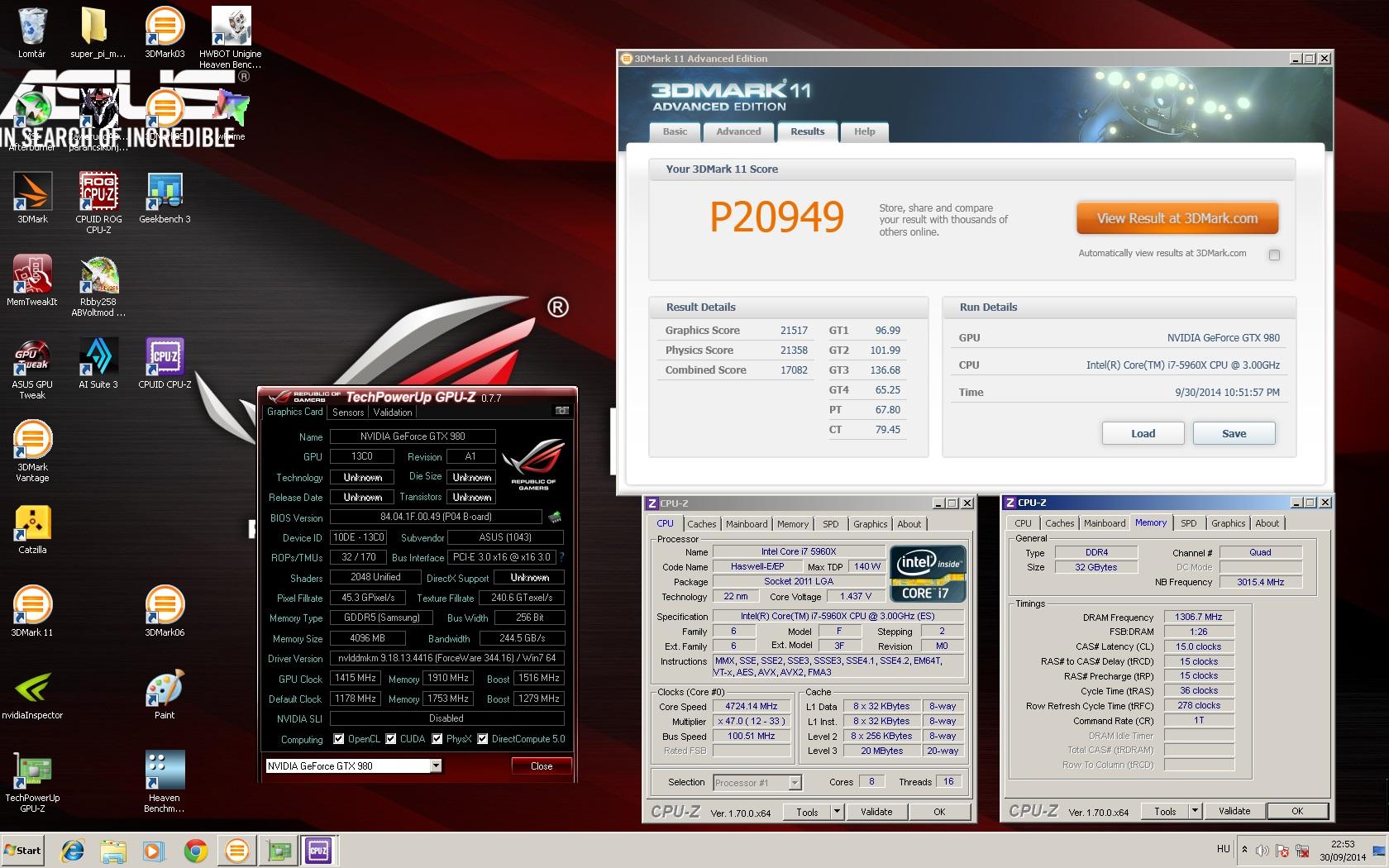Click HU language indicator in taskbar

point(1224,849)
